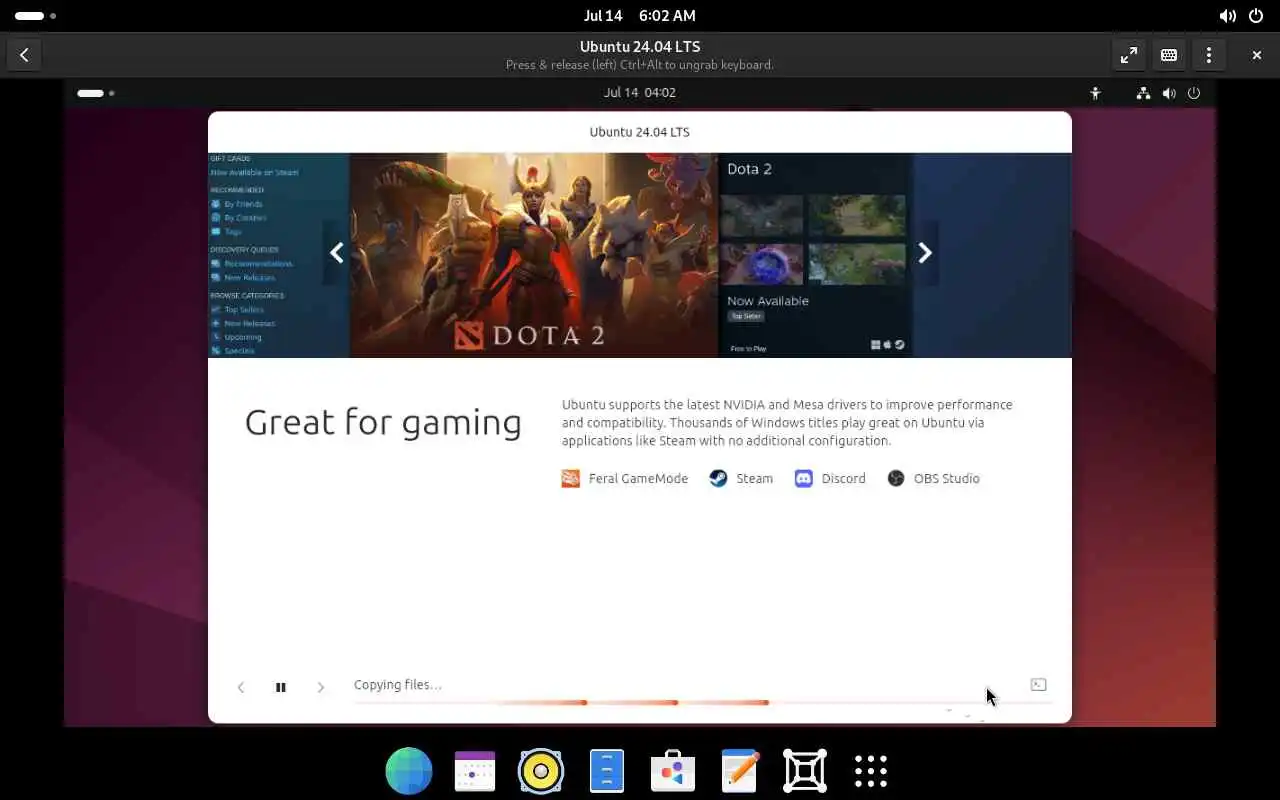Click 'Ubuntu 24.04 LTS' installer window title

640,132
